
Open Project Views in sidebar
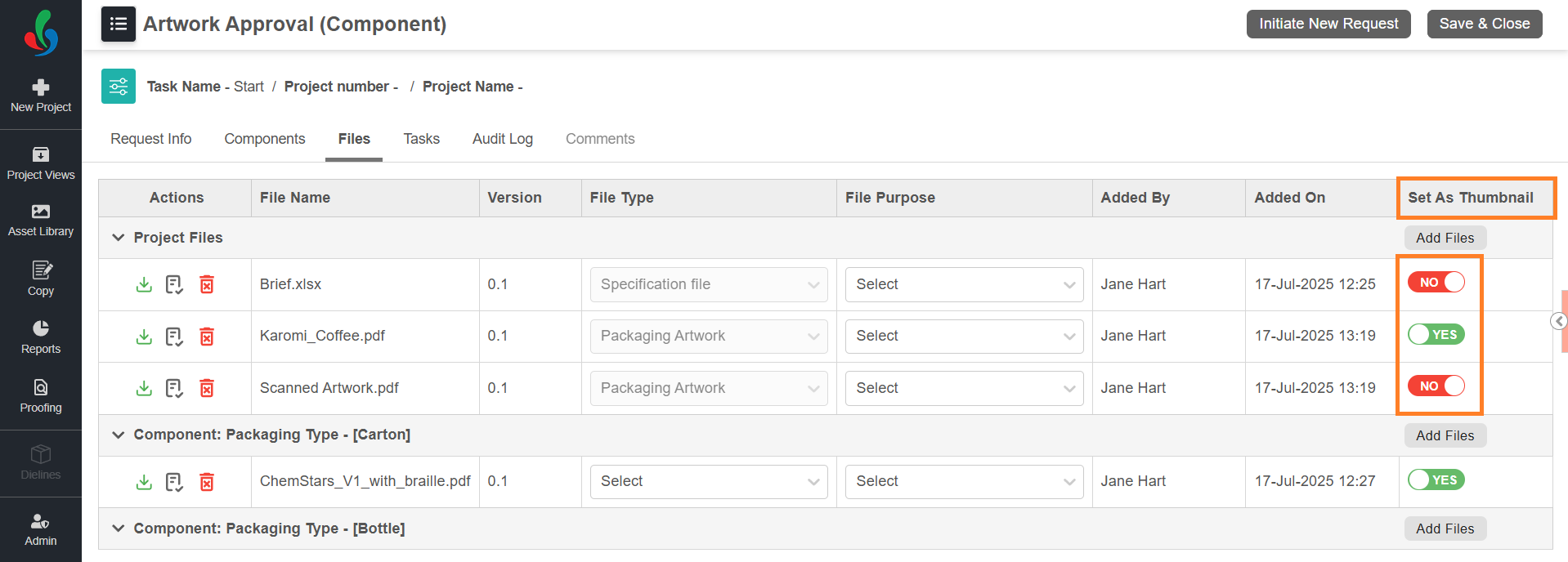point(41,163)
